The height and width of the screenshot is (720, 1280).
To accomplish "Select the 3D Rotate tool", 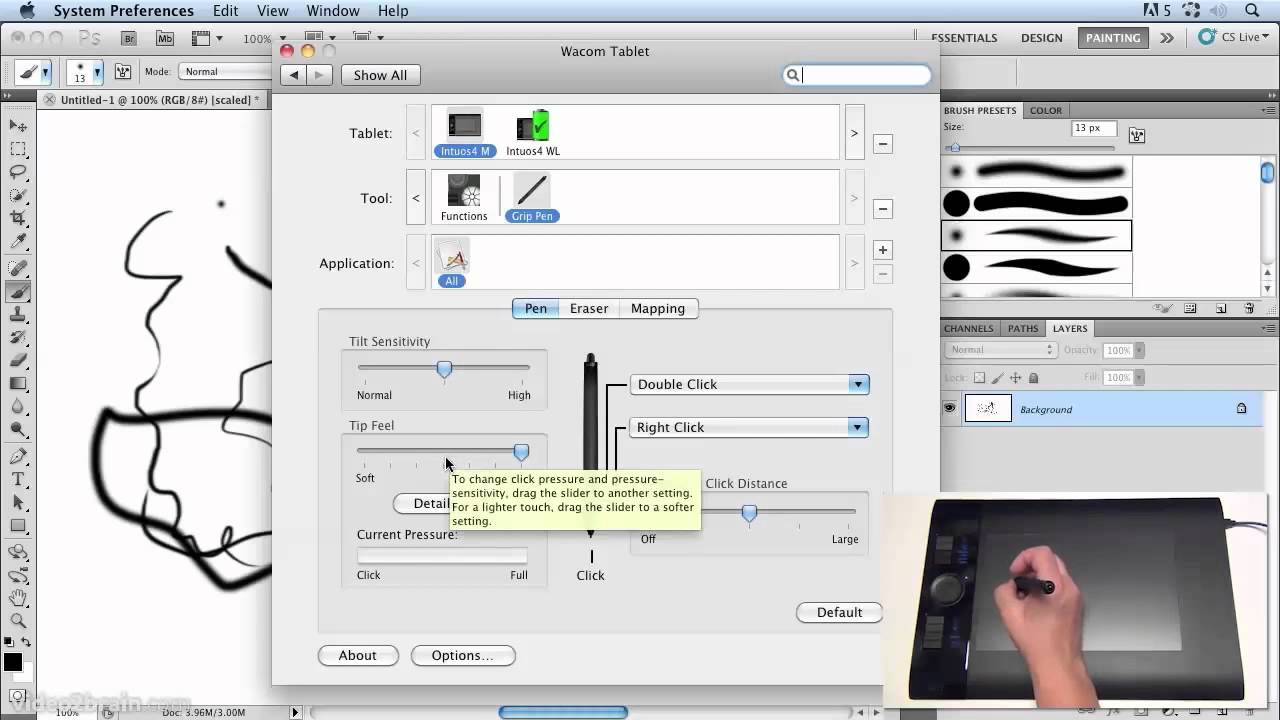I will [x=18, y=552].
